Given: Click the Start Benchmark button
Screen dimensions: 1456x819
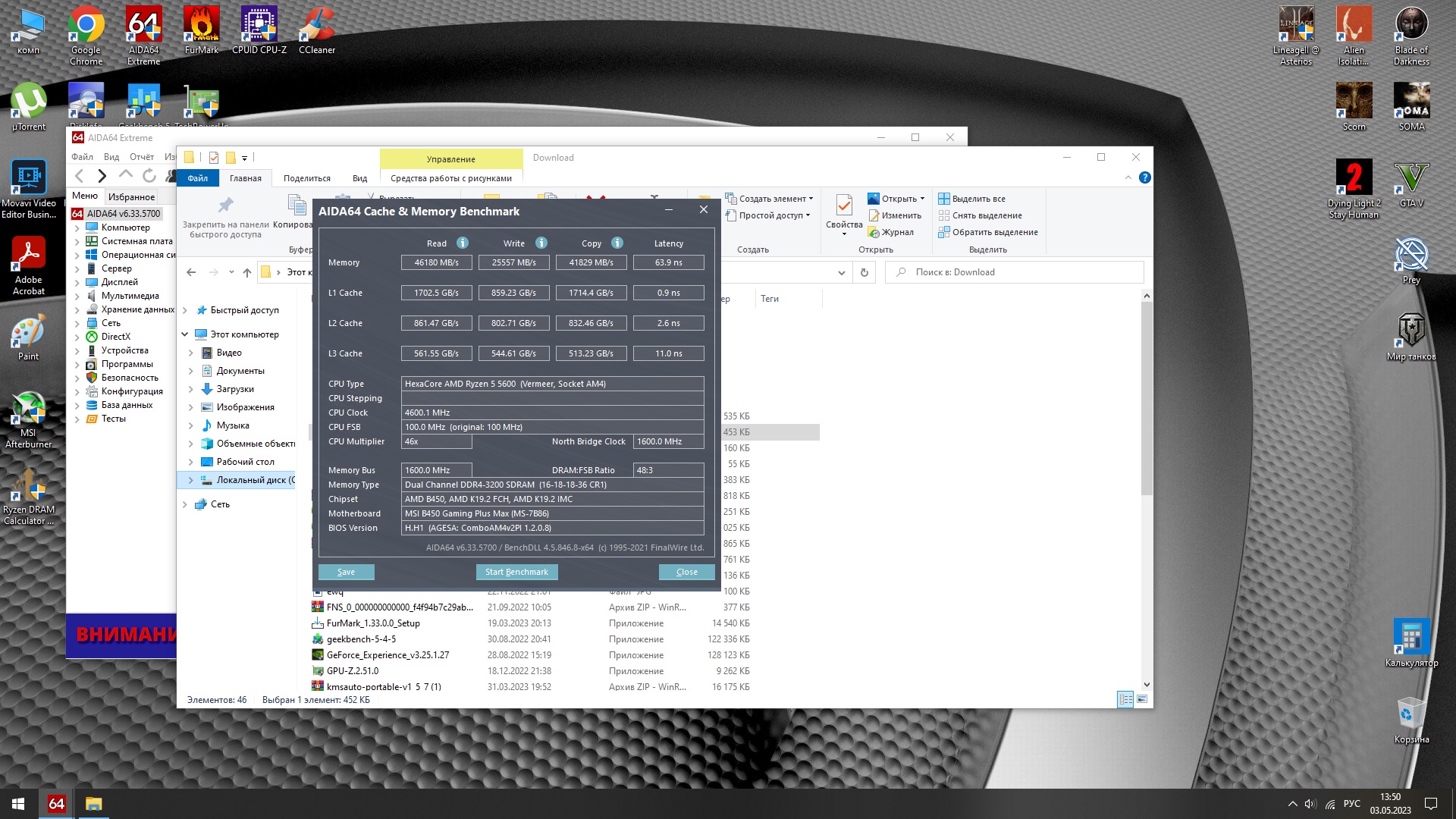Looking at the screenshot, I should tap(516, 572).
